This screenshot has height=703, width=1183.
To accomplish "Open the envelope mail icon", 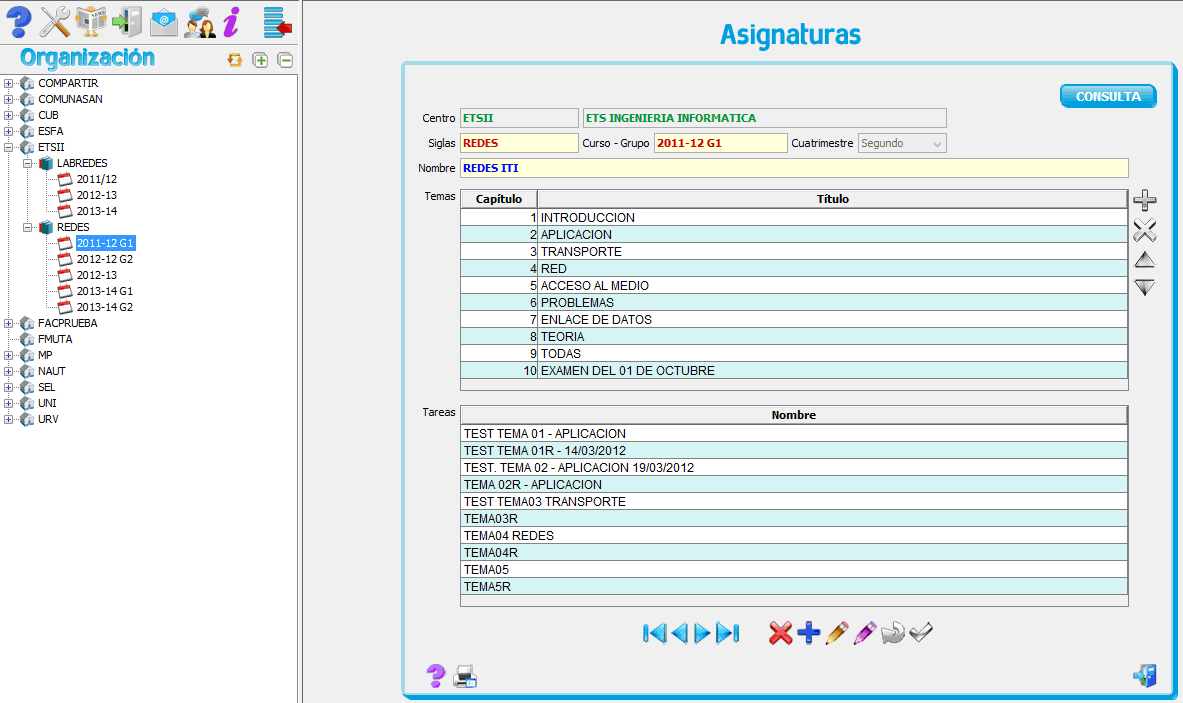I will 164,20.
